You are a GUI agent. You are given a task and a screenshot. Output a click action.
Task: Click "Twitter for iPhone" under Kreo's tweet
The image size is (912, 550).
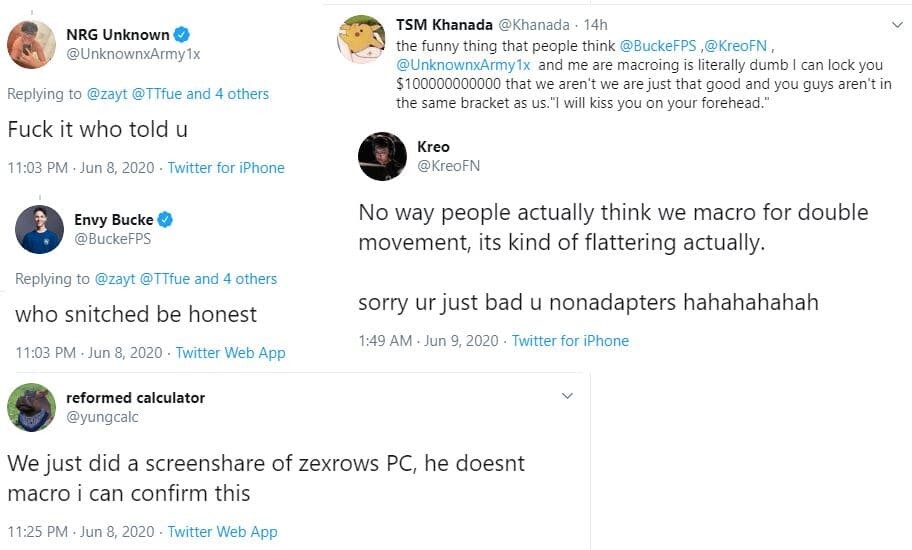click(570, 341)
